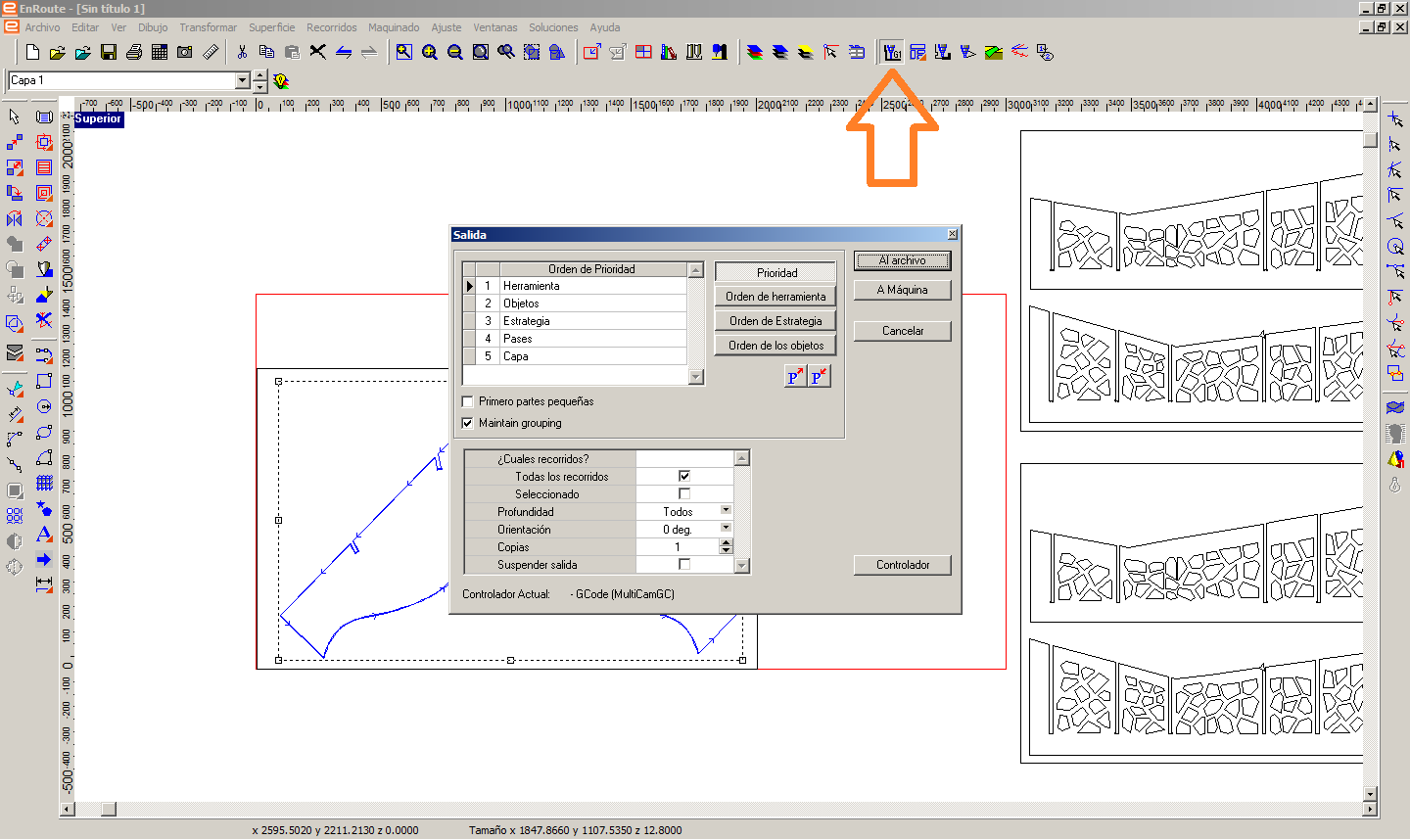Click the G1 output toolbar icon
This screenshot has height=840, width=1410.
892,52
